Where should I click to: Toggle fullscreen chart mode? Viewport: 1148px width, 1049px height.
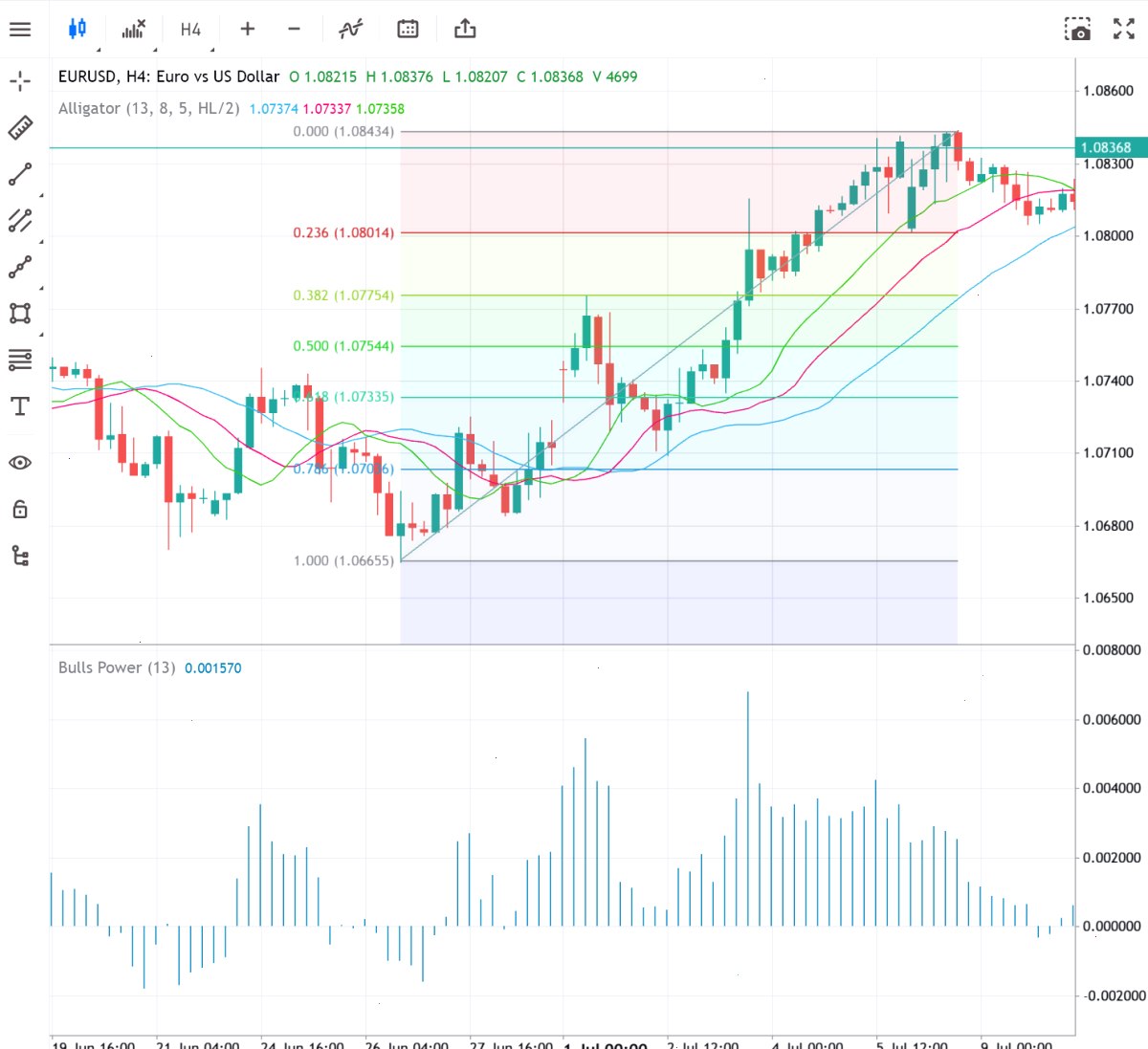click(x=1124, y=29)
